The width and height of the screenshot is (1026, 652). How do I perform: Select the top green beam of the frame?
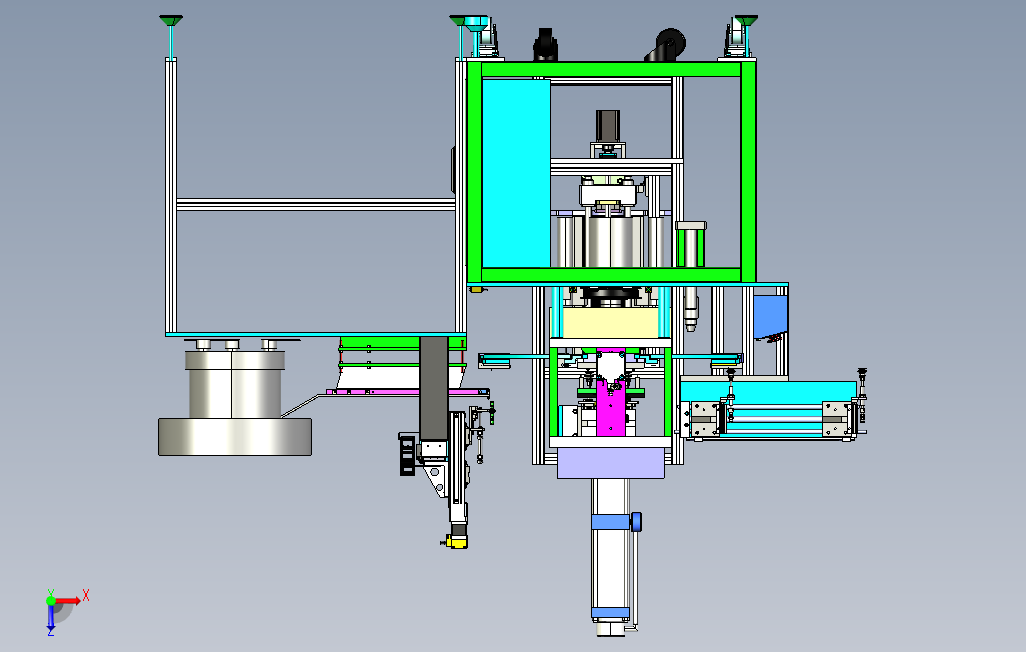pyautogui.click(x=611, y=69)
